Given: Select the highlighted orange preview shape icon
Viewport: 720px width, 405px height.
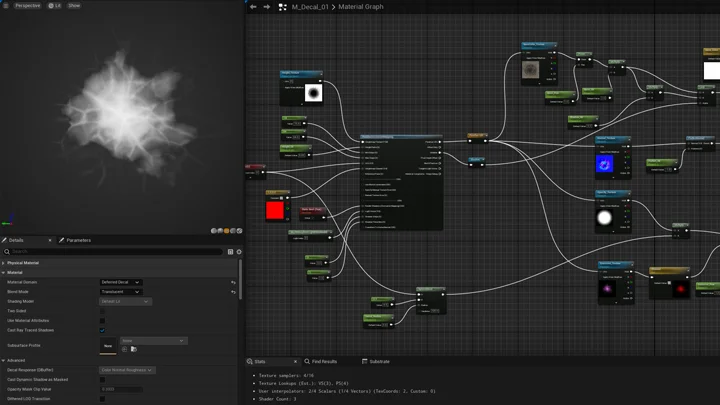Looking at the screenshot, I should [x=226, y=231].
